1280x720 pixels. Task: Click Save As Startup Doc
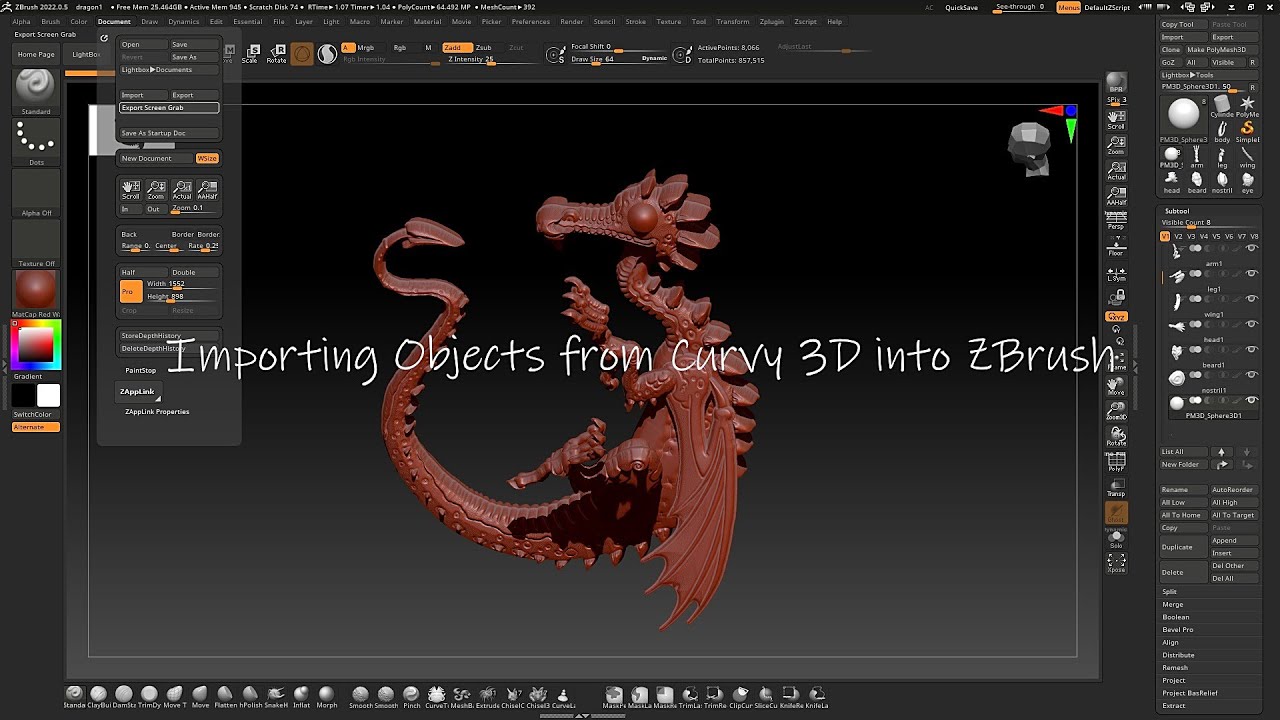[x=169, y=133]
